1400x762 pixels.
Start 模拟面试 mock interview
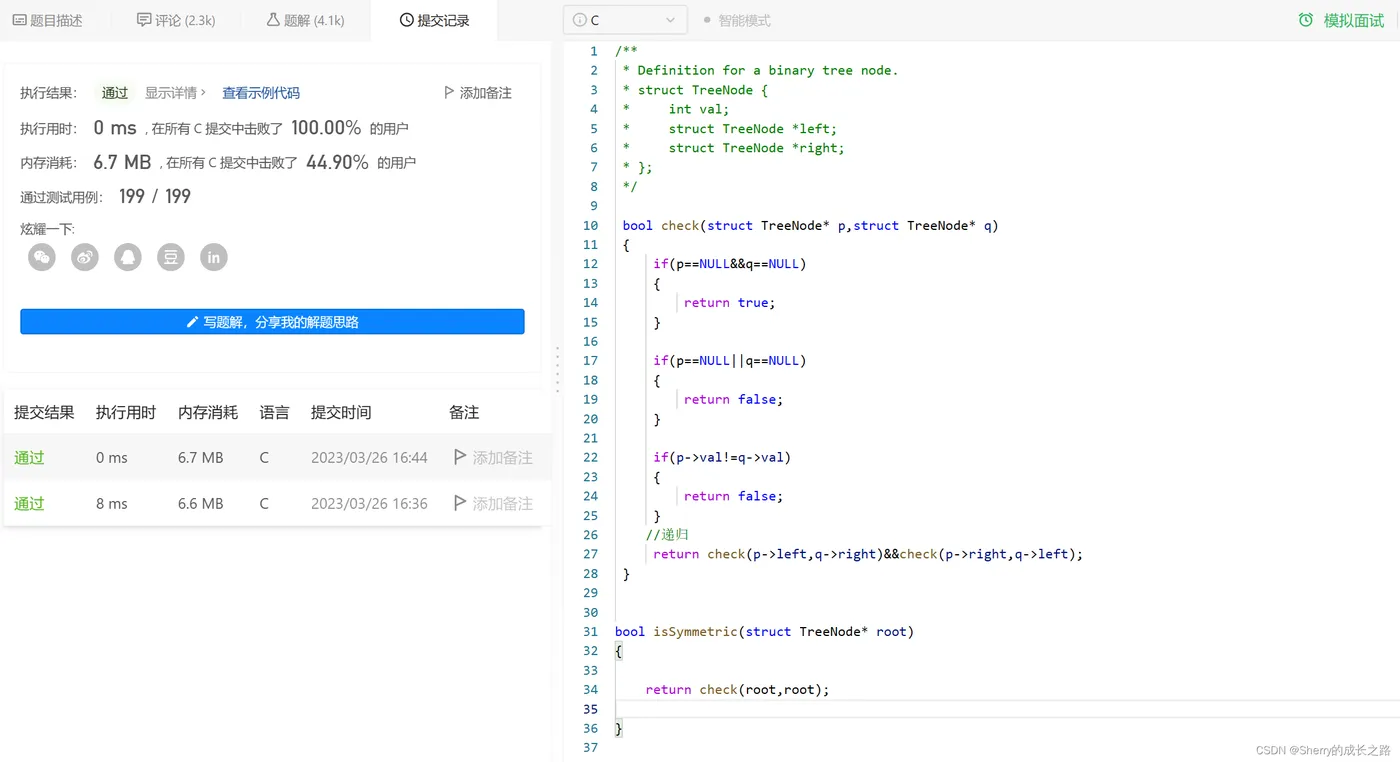(1341, 20)
